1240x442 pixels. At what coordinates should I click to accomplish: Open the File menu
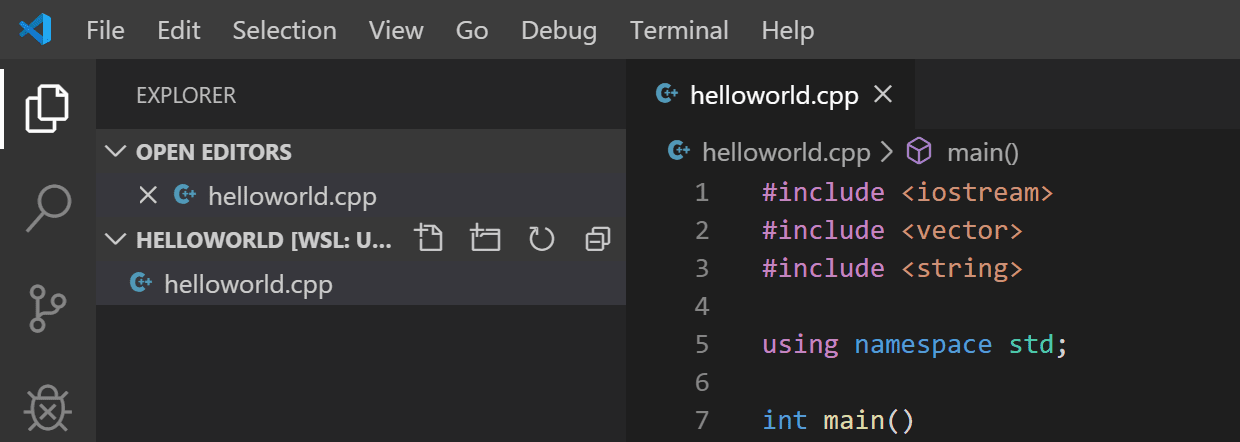105,30
